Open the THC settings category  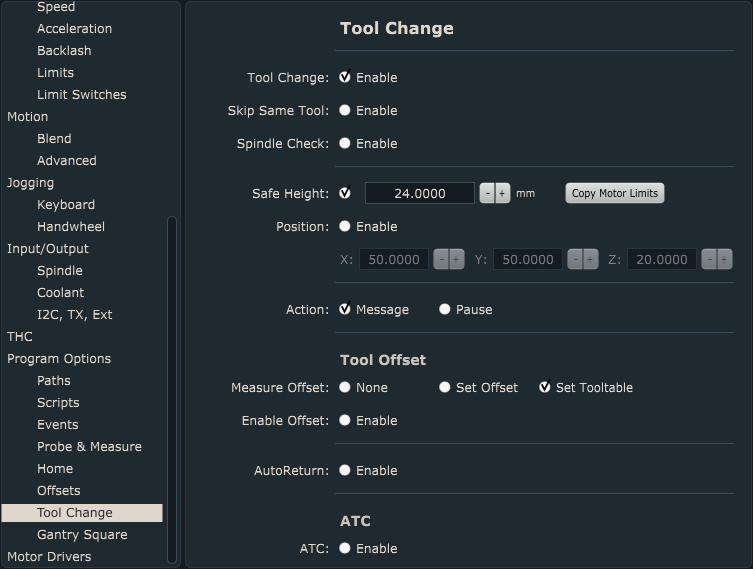(20, 336)
